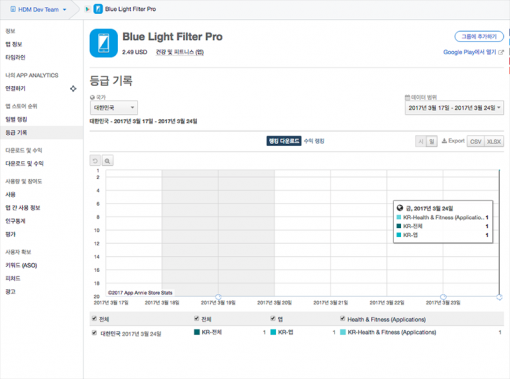Open the 대한민국 country dropdown
Viewport: 510px width, 379px height.
pyautogui.click(x=114, y=107)
